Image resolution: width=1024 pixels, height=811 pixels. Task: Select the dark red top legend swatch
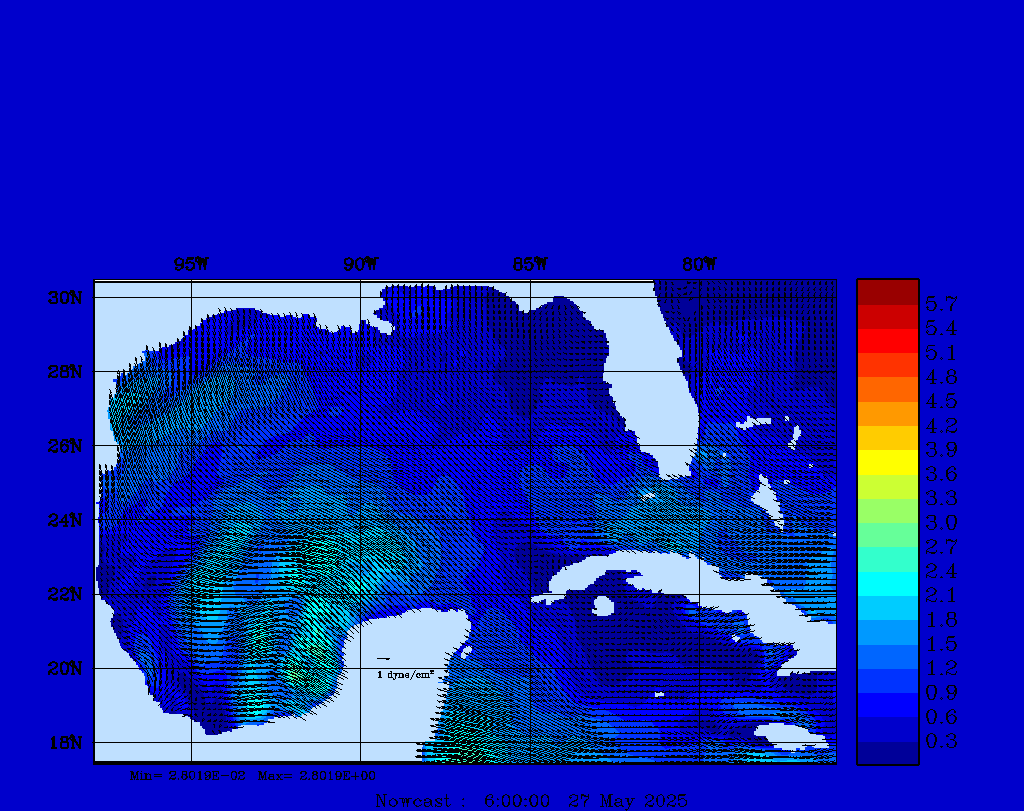[x=887, y=291]
